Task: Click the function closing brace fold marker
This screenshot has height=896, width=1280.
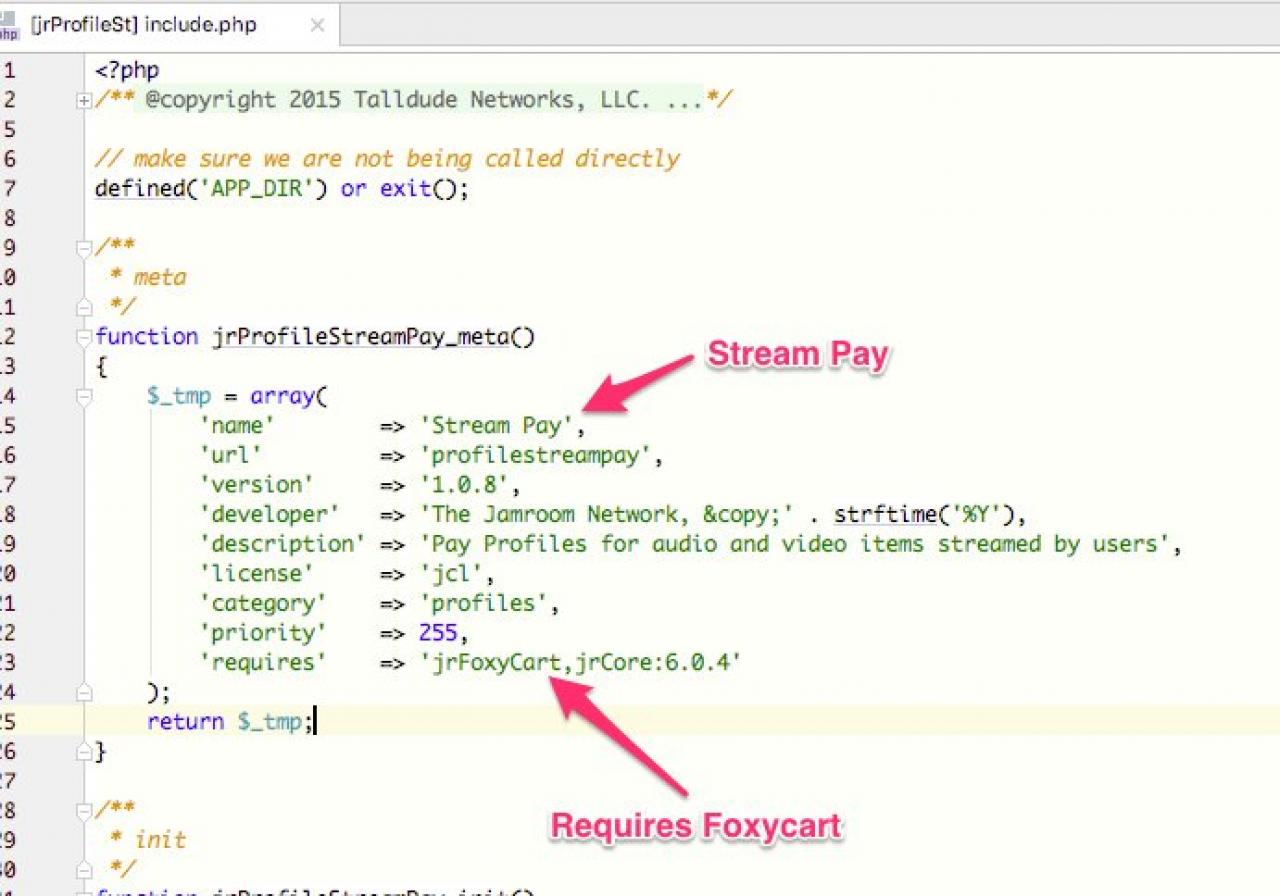Action: 84,751
